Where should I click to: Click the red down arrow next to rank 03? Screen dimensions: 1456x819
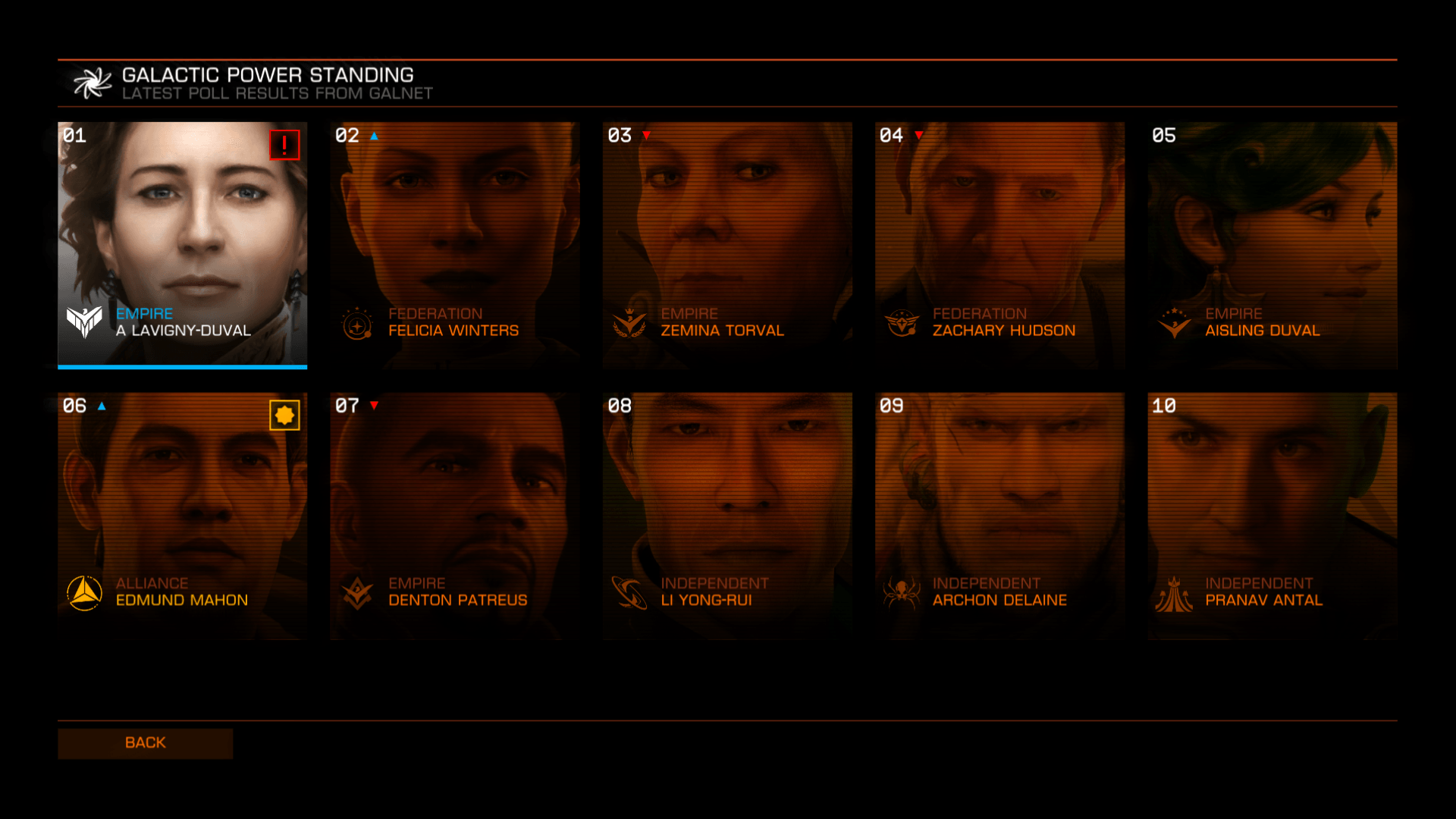click(x=646, y=136)
